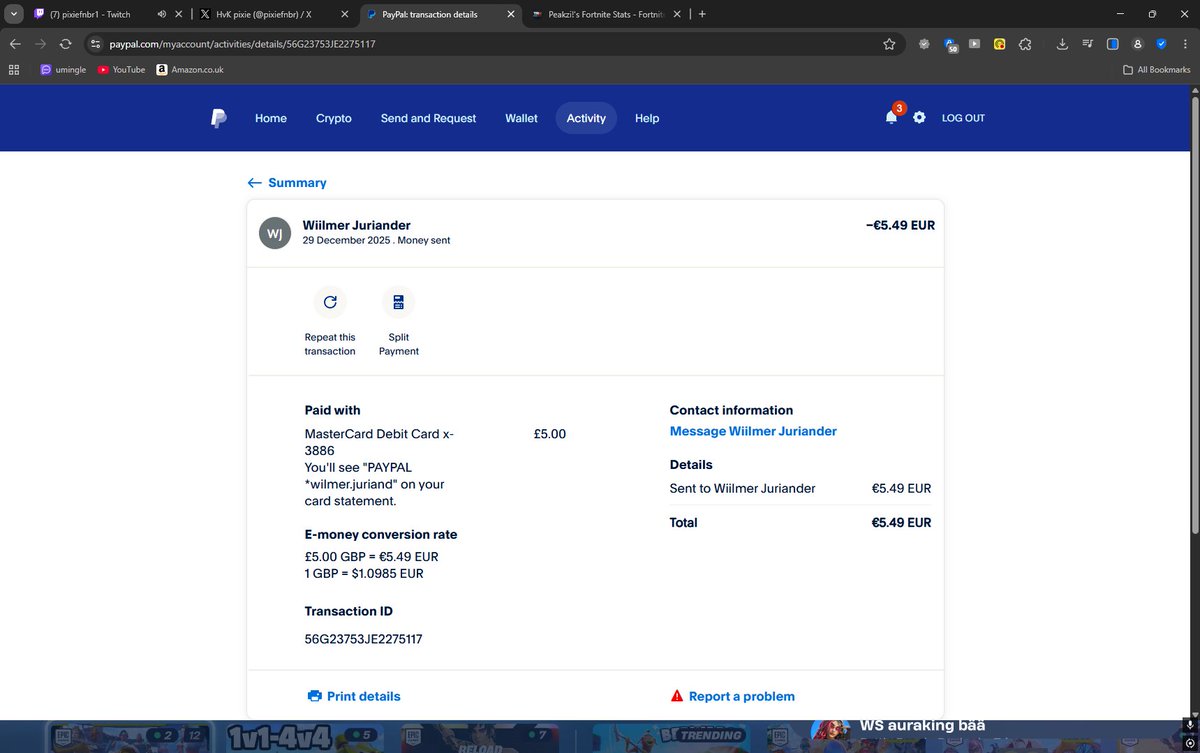Open PayPal settings gear icon
Screen dimensions: 1200x753
click(919, 118)
